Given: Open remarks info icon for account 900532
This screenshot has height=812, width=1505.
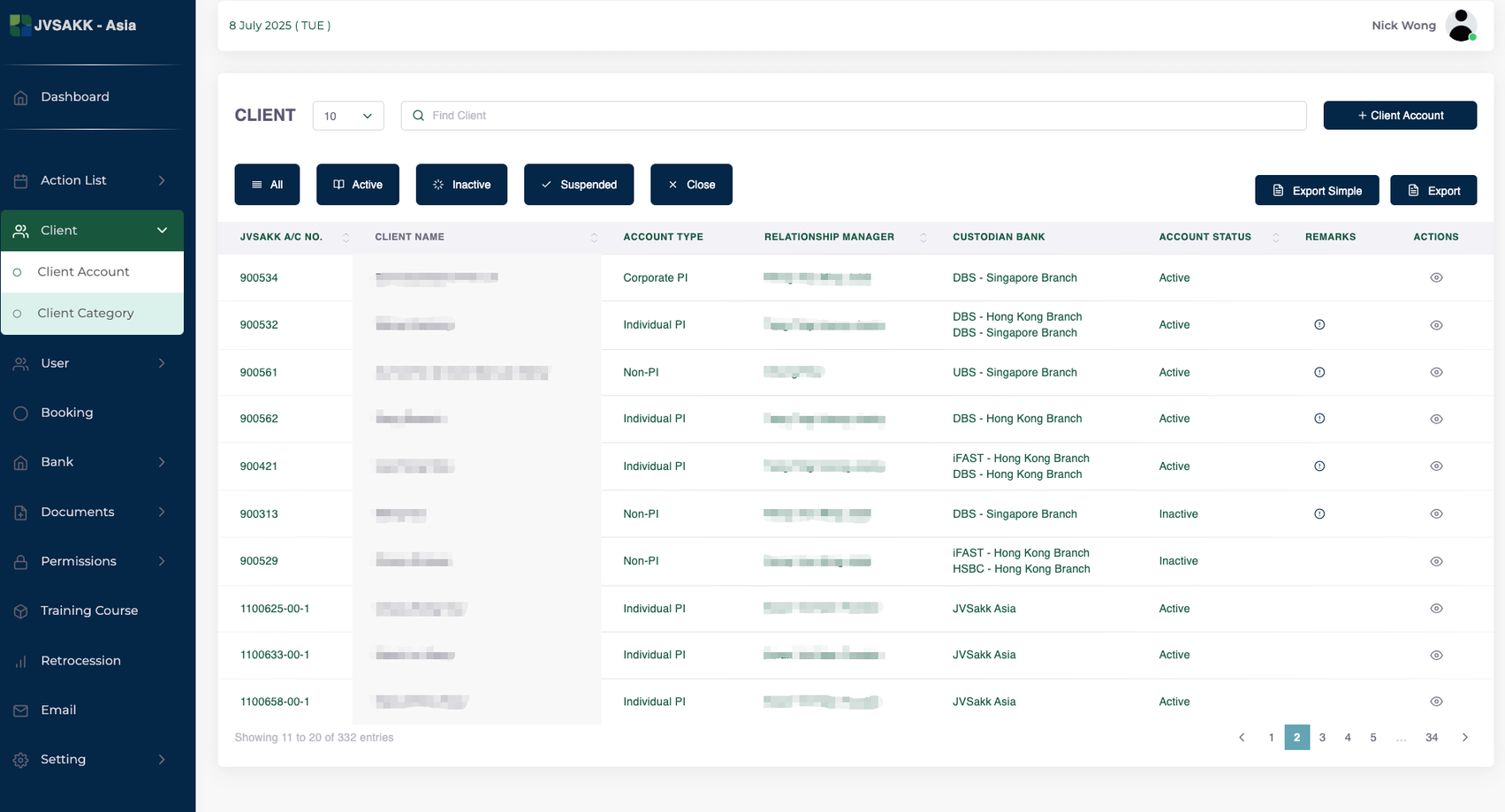Looking at the screenshot, I should pos(1319,325).
